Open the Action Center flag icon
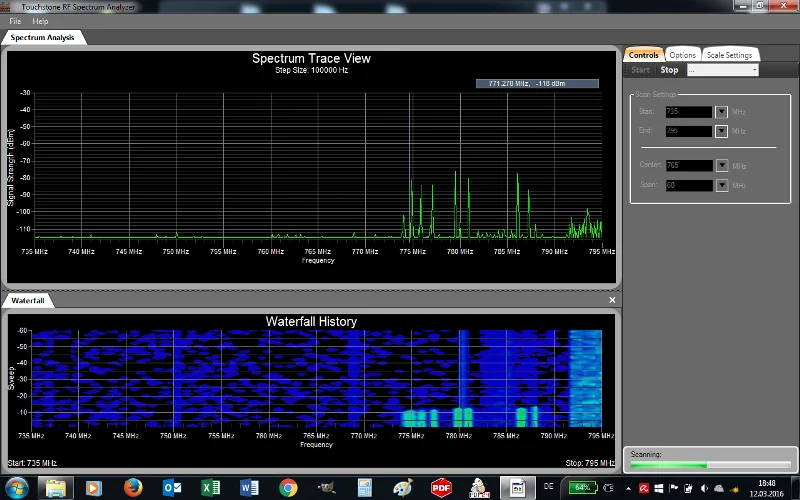The height and width of the screenshot is (500, 800). tap(673, 488)
